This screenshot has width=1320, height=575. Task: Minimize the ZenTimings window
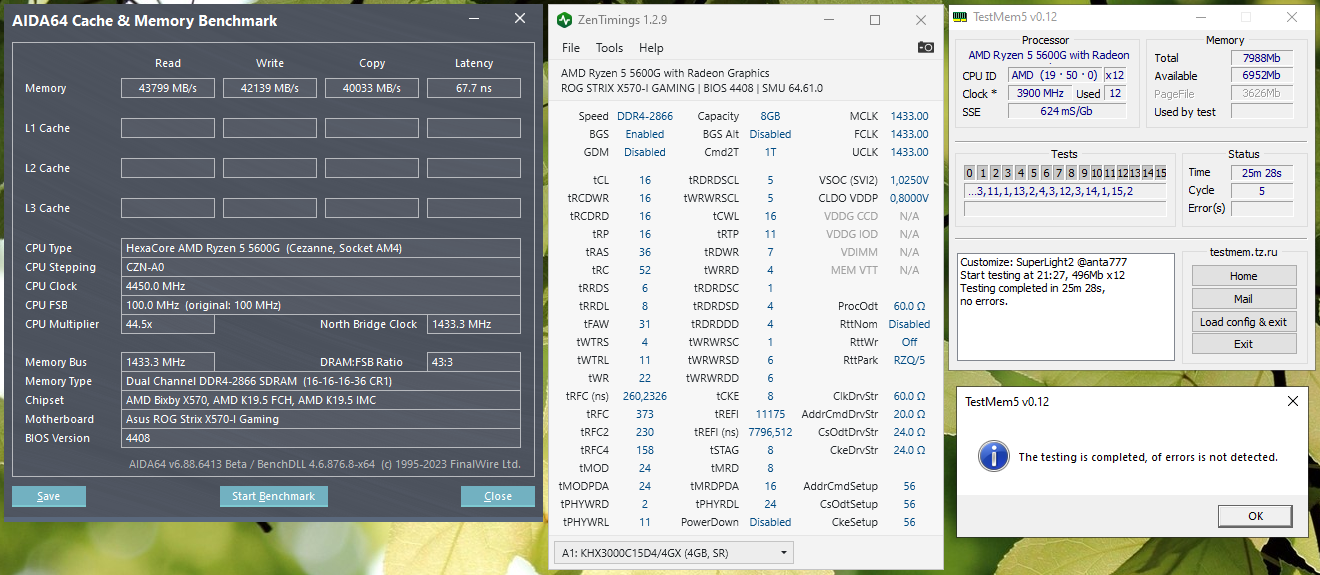coord(829,20)
